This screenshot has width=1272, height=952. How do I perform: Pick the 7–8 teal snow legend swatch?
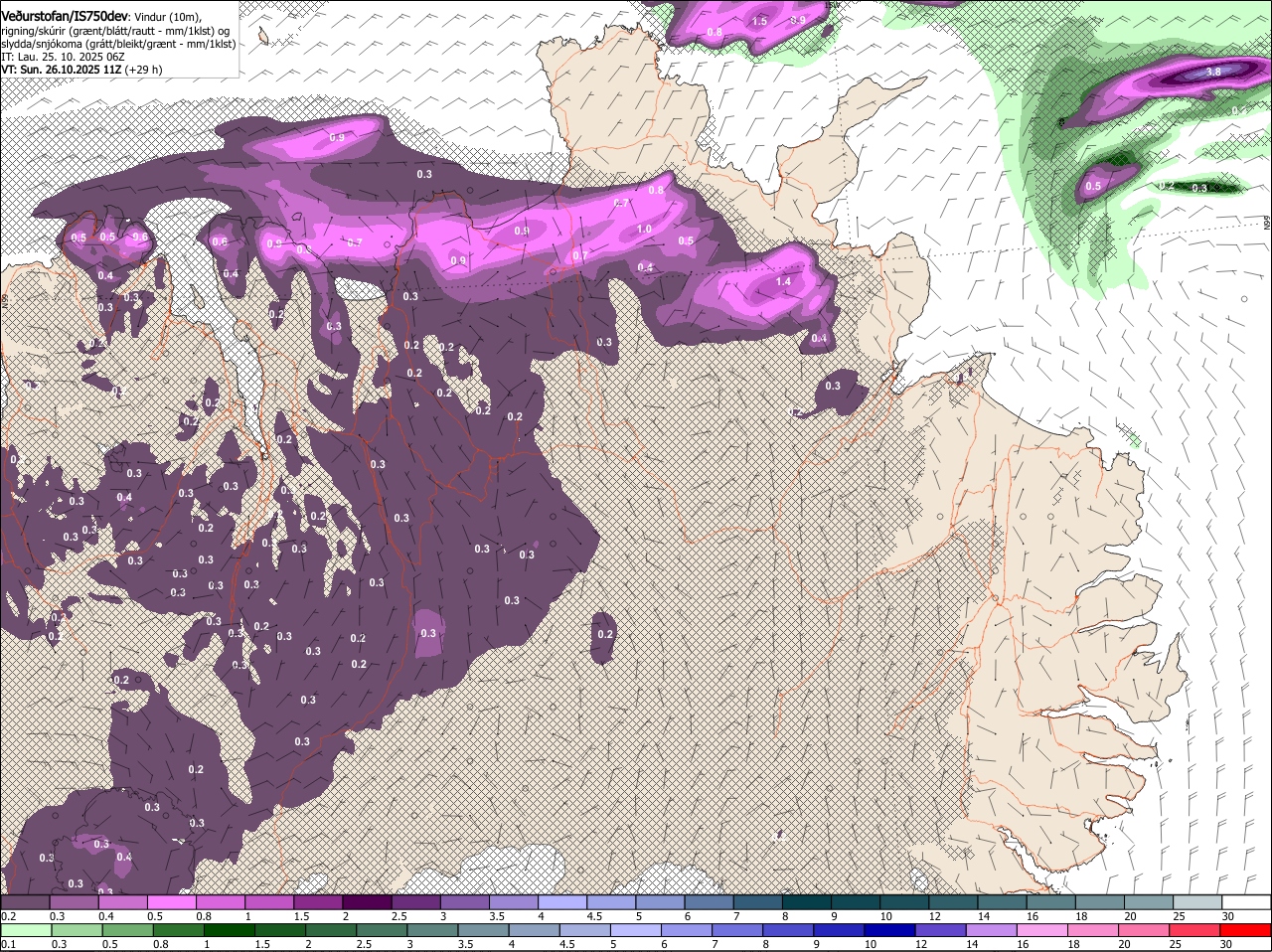click(757, 901)
